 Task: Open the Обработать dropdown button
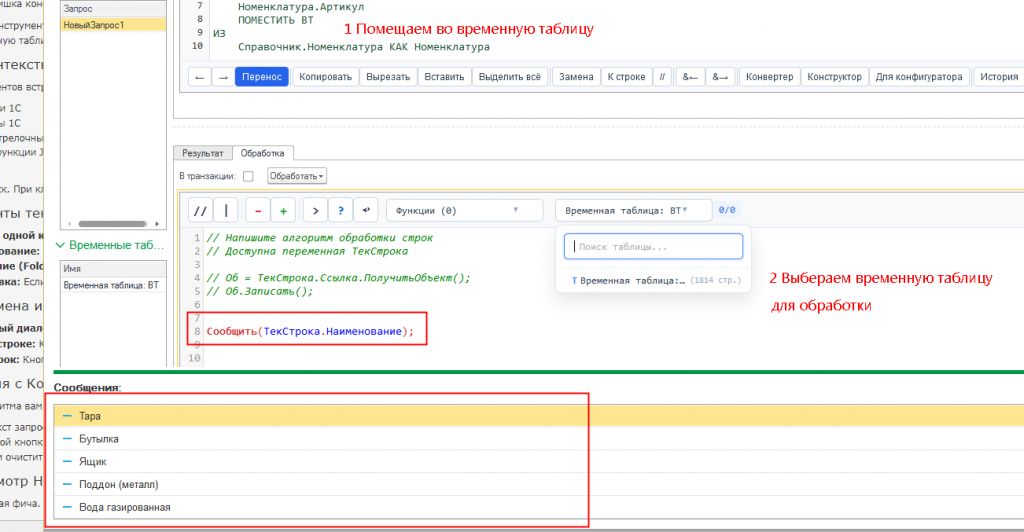point(296,176)
